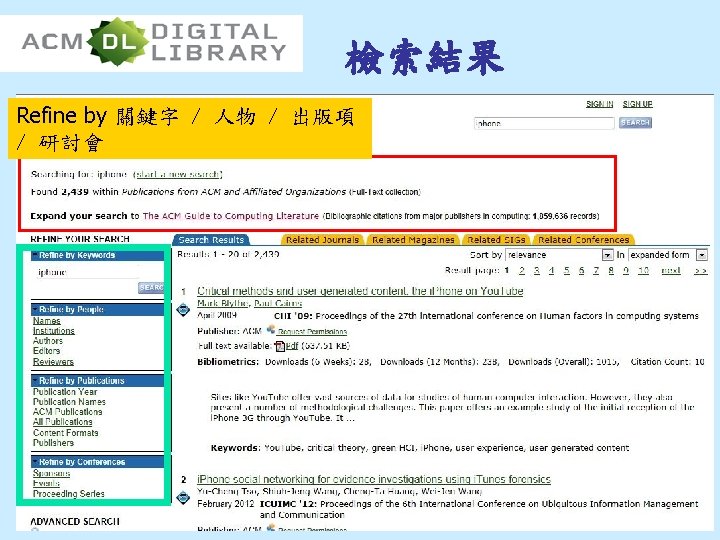Go to result page 8
Viewport: 720px width, 540px height.
[611, 270]
